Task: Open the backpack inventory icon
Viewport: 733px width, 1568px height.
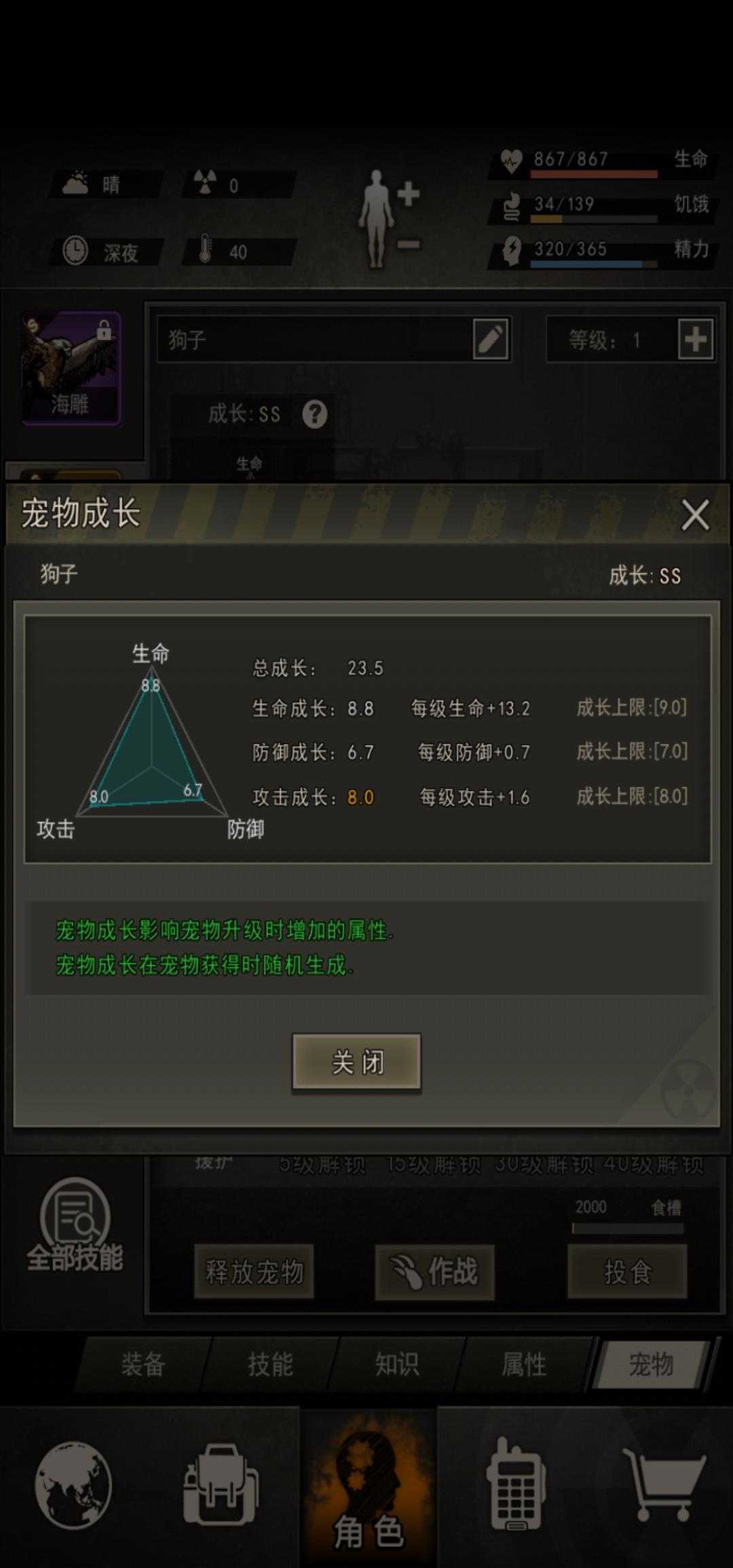Action: [x=220, y=1484]
